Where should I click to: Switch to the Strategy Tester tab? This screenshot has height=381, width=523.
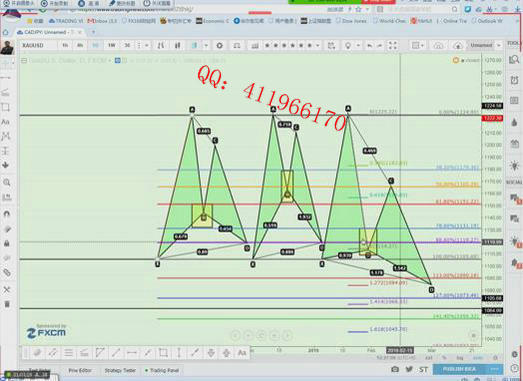120,370
